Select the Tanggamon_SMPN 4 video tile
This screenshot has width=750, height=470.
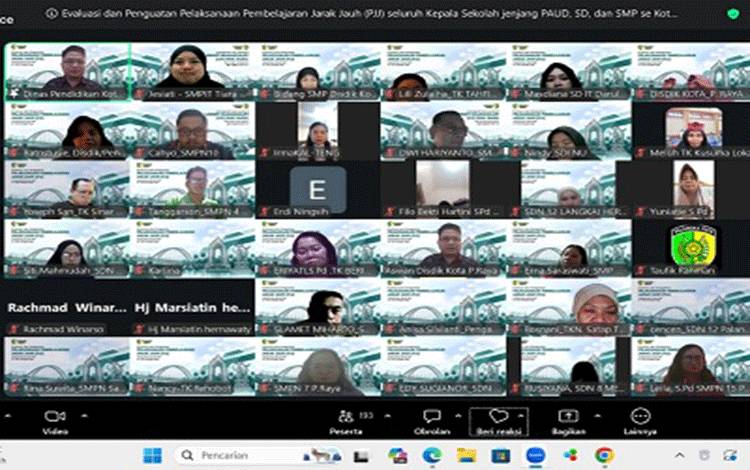[192, 189]
